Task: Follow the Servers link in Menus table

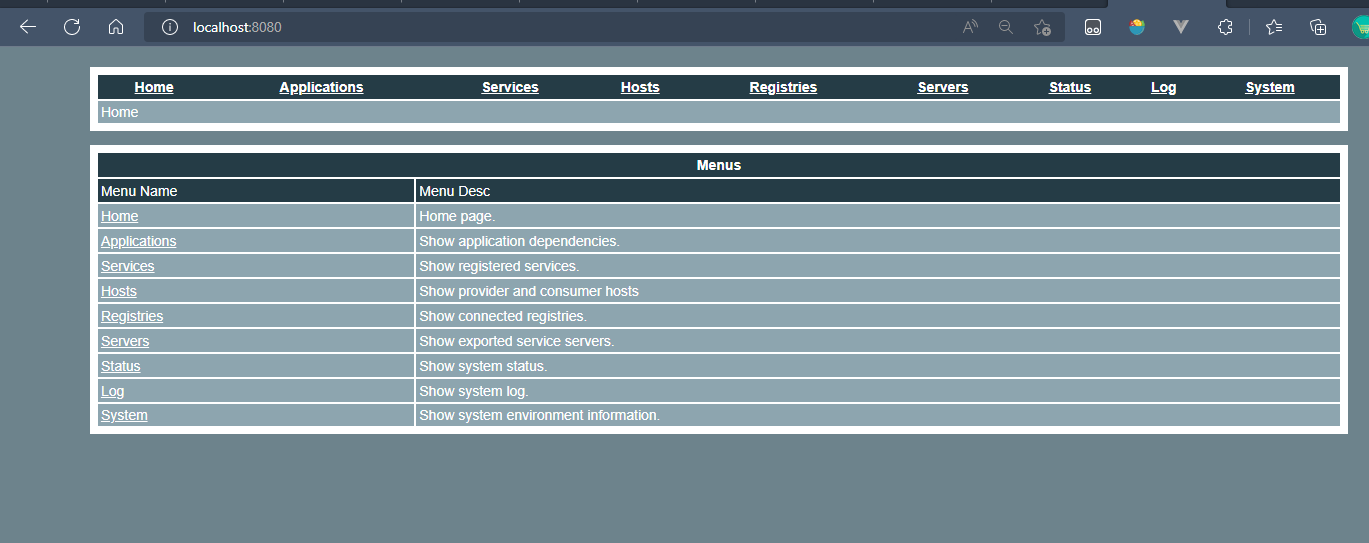Action: (x=125, y=341)
